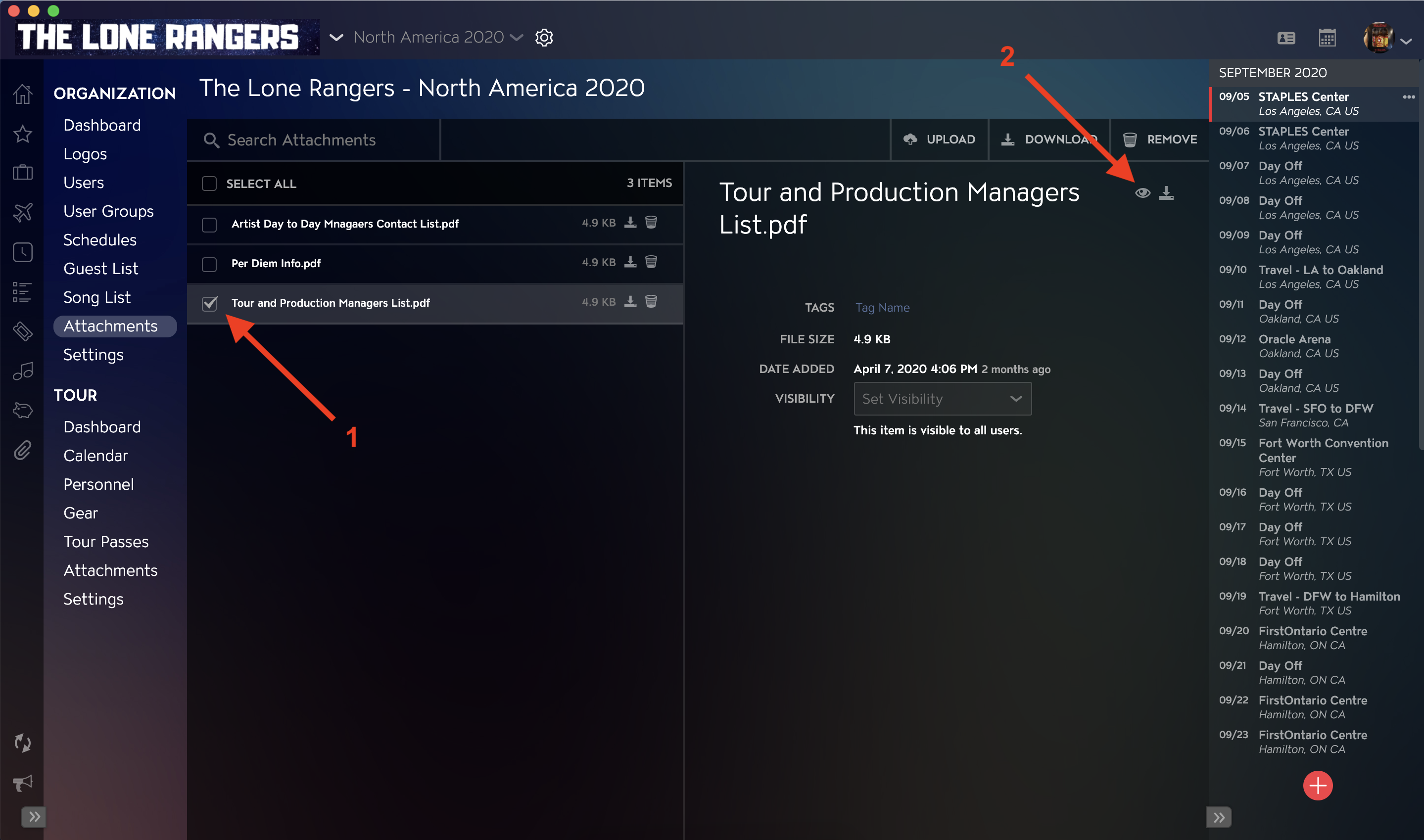
Task: Preview file with the eye icon
Action: click(x=1142, y=193)
